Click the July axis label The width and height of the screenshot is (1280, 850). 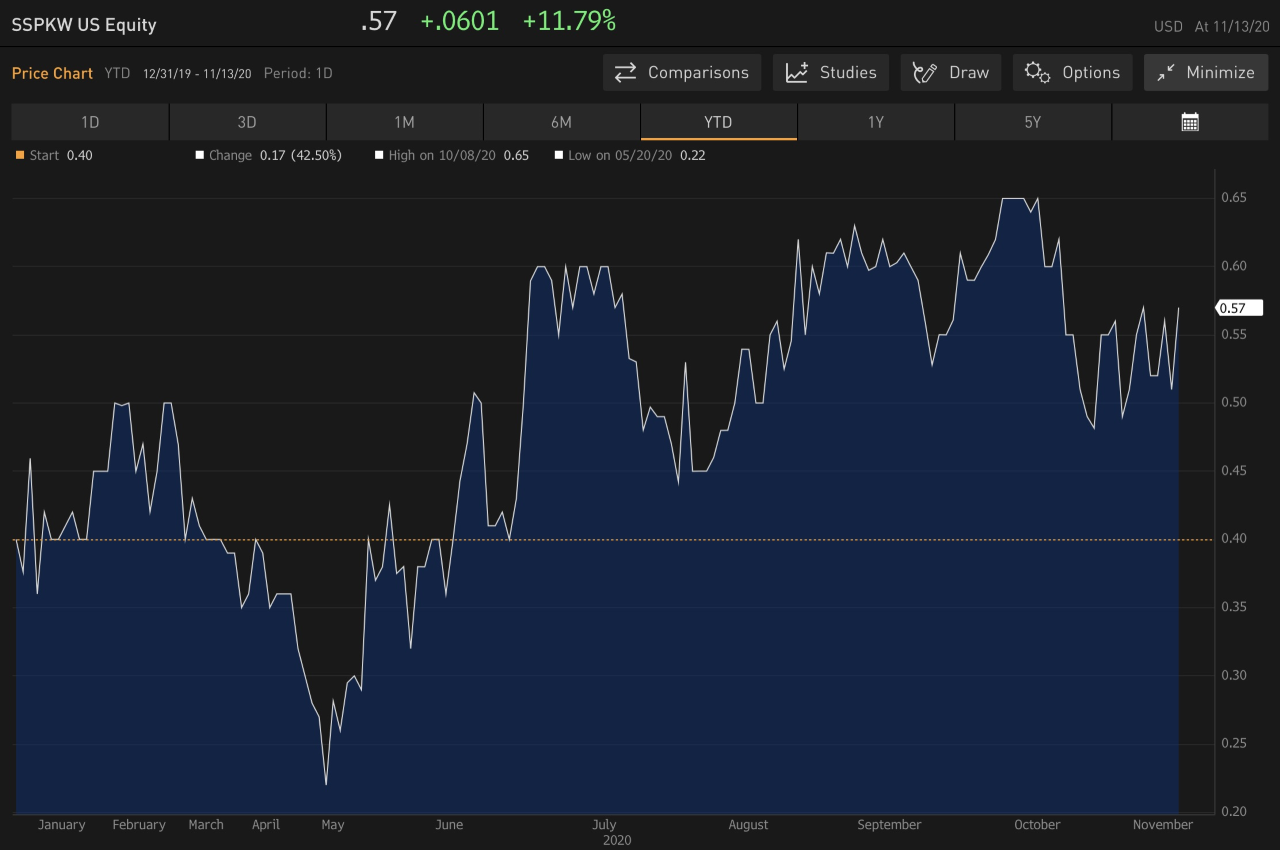click(x=604, y=825)
